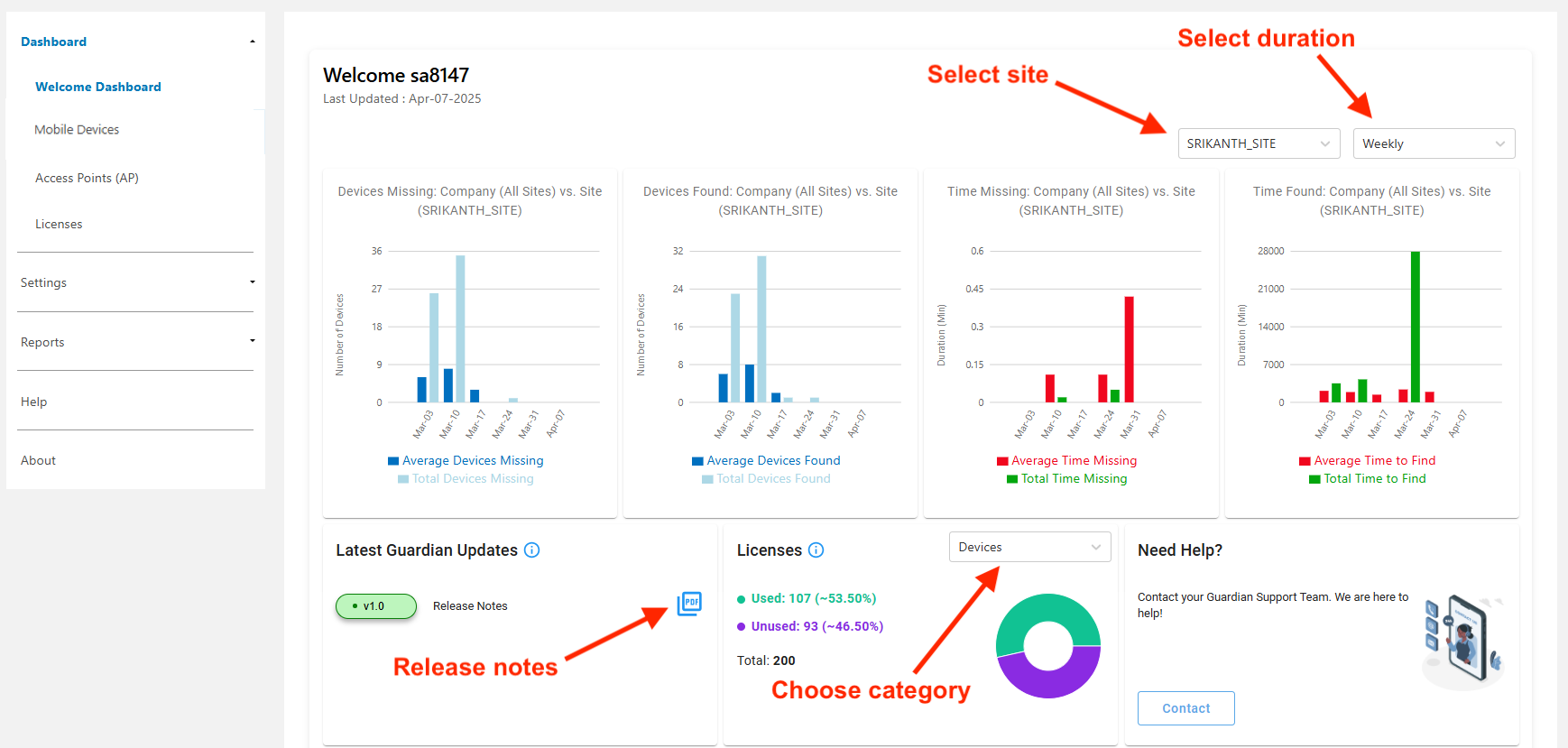
Task: Open the Weekly duration dropdown
Action: [x=1433, y=143]
